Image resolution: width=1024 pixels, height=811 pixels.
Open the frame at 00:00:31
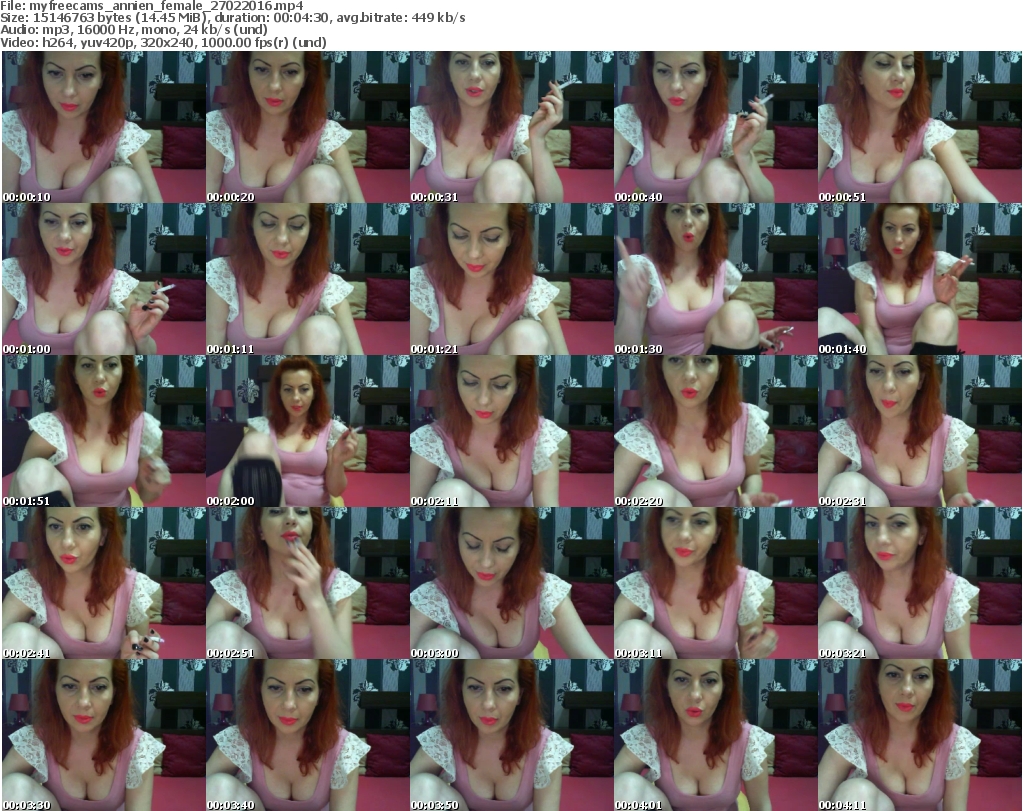point(512,127)
